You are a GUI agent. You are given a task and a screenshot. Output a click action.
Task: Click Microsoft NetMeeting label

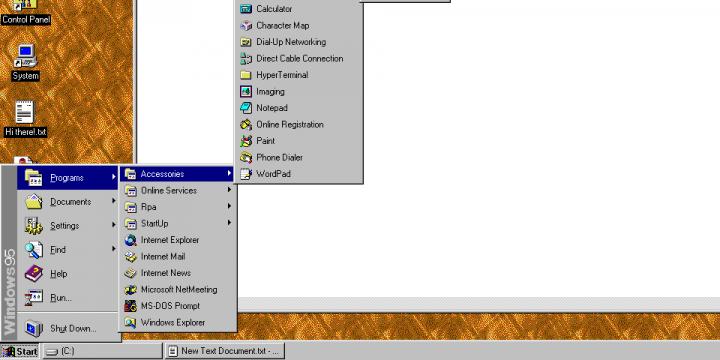click(179, 290)
